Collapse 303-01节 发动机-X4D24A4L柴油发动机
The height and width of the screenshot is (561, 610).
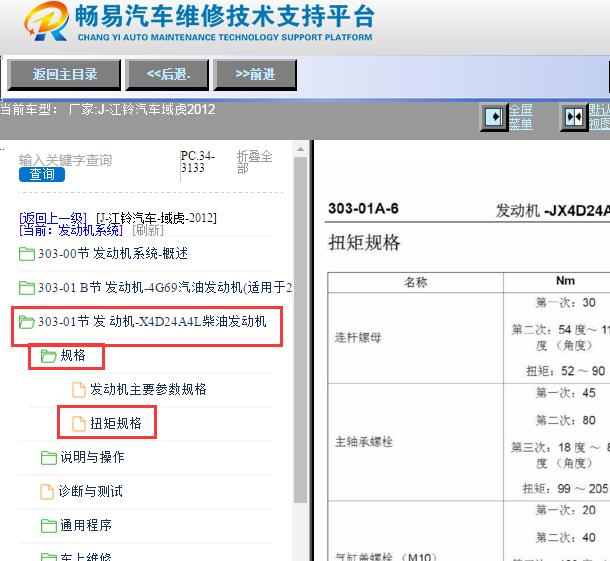click(152, 321)
